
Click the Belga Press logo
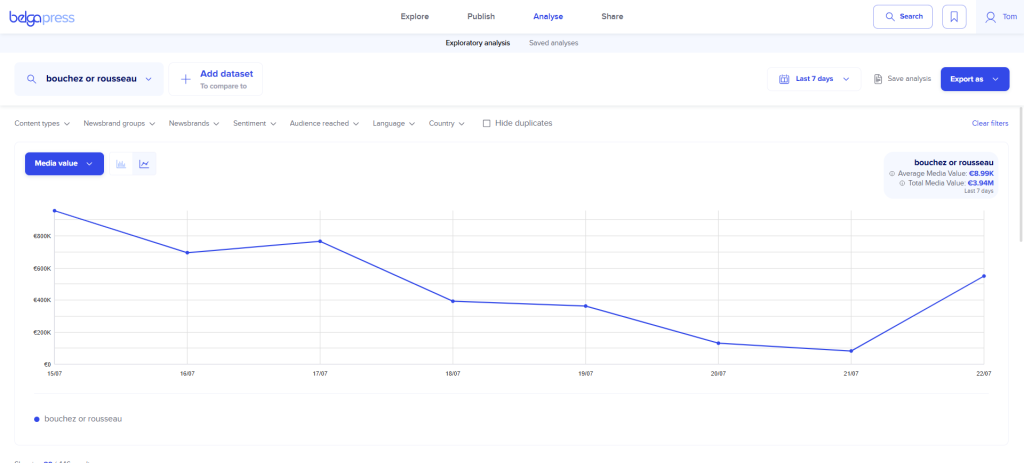point(41,17)
